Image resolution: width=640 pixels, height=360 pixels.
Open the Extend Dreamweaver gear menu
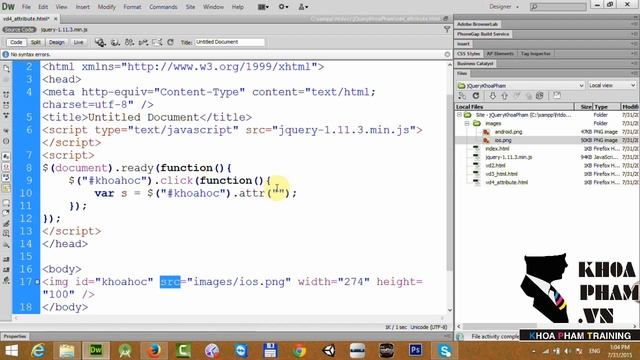point(283,7)
